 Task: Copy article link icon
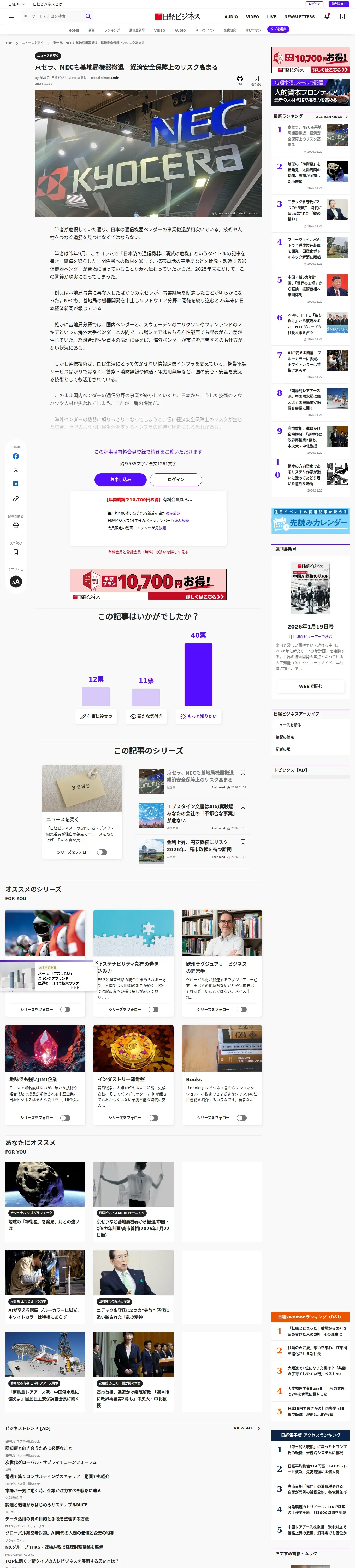16,499
